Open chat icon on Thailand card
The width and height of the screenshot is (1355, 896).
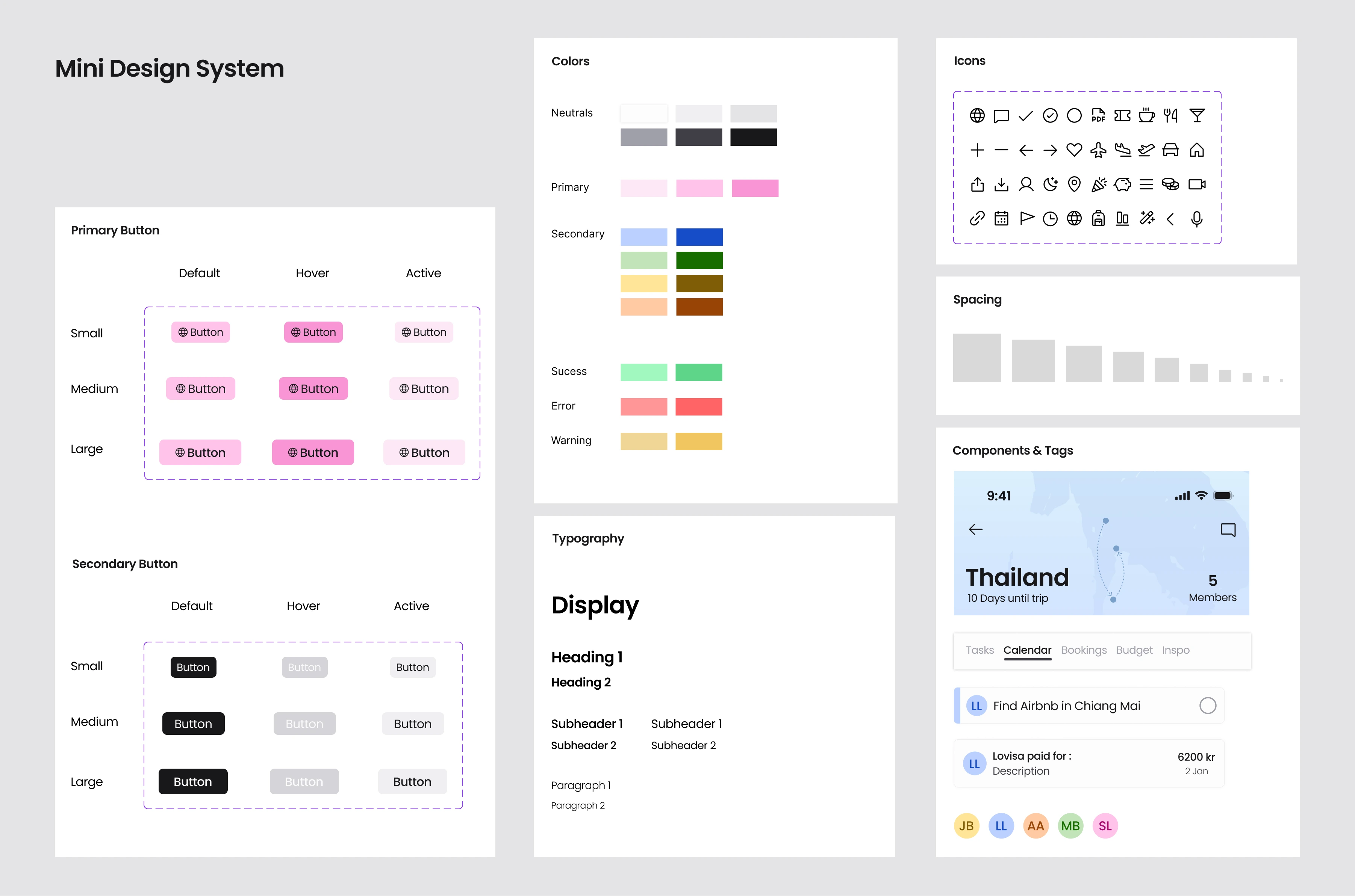coord(1228,530)
